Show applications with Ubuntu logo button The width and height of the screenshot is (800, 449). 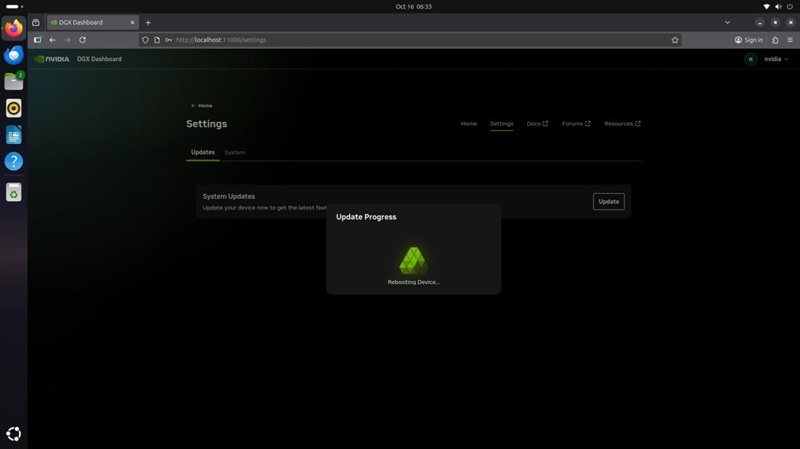click(14, 434)
